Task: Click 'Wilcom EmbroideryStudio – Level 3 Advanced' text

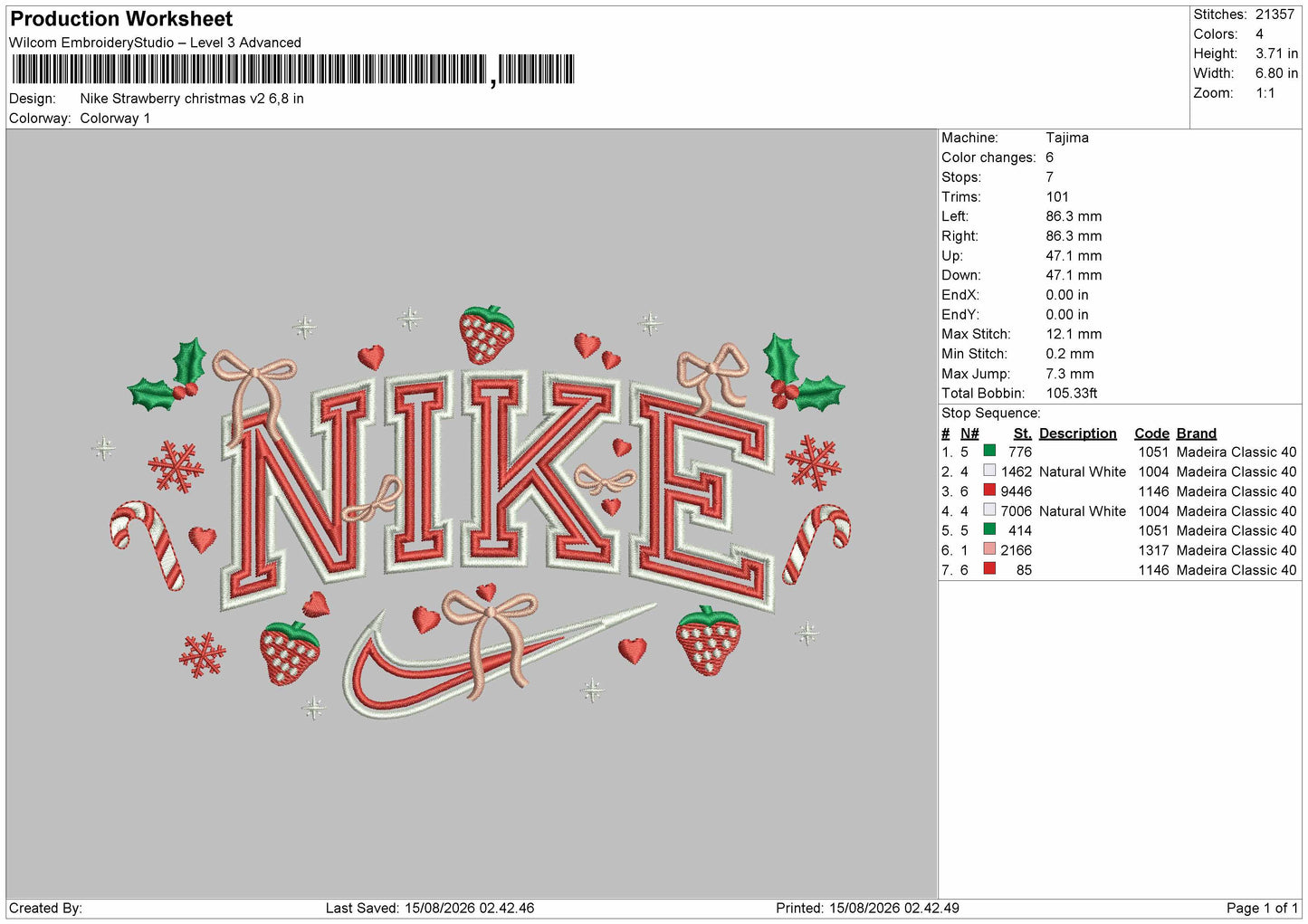Action: tap(155, 43)
